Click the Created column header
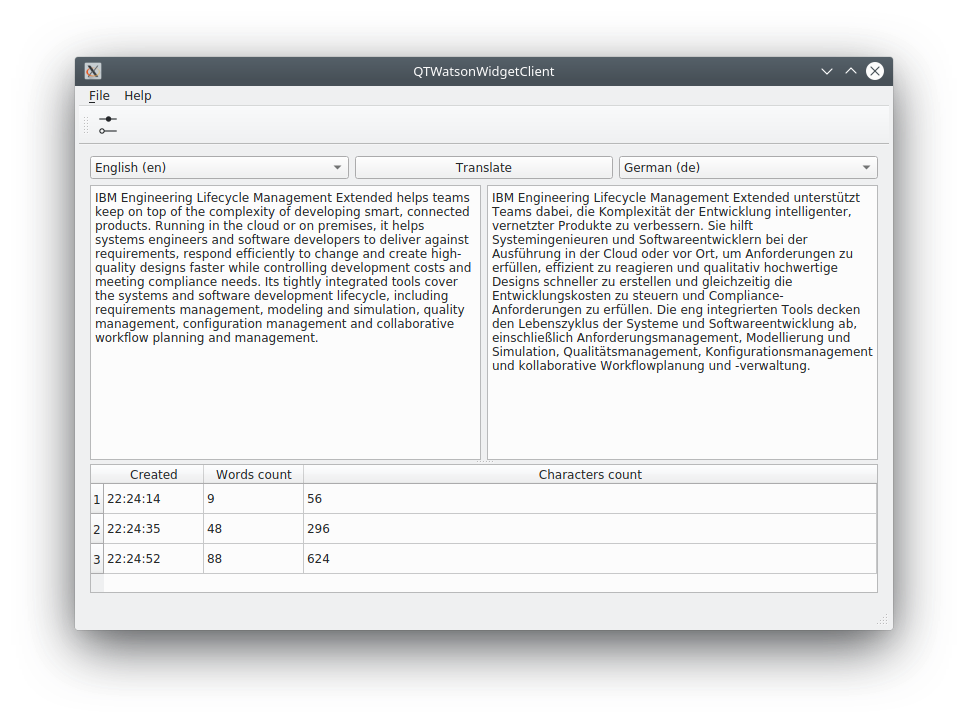The height and width of the screenshot is (723, 968). point(153,474)
